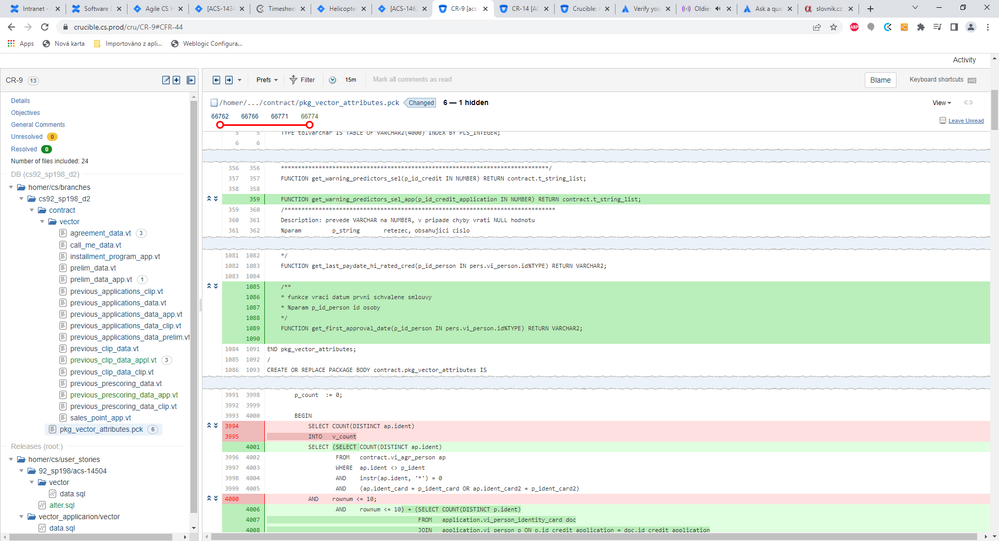Open the browser Extensions puzzle icon
This screenshot has width=999, height=541.
pos(921,27)
